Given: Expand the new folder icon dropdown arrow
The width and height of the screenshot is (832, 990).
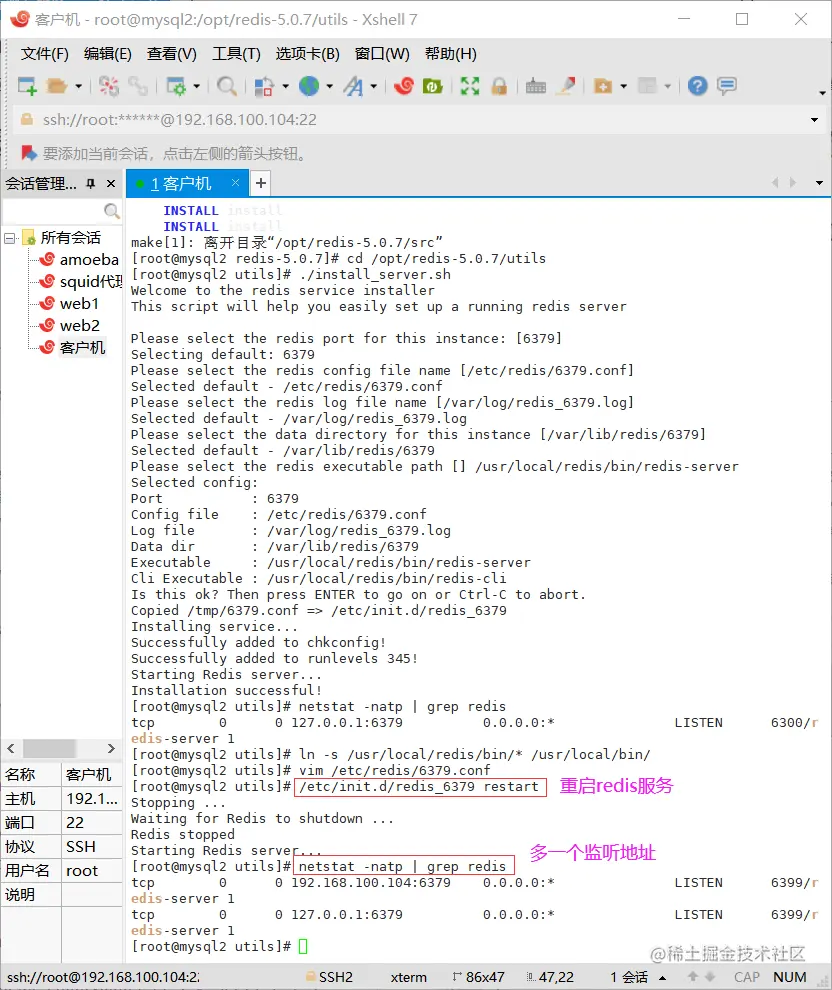Looking at the screenshot, I should (x=624, y=86).
